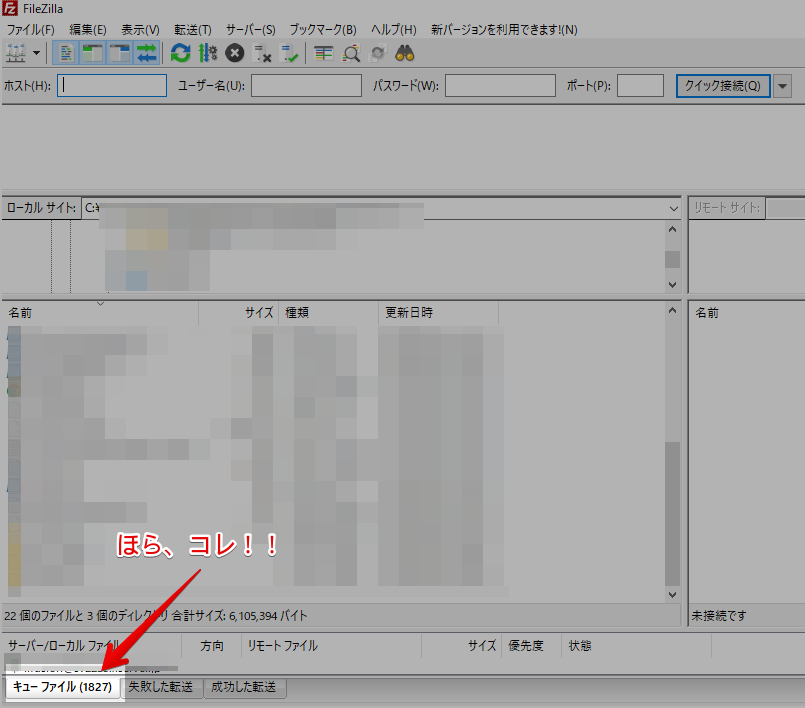The width and height of the screenshot is (805, 708).
Task: Click the local file list scroll-down arrow
Action: coord(673,595)
